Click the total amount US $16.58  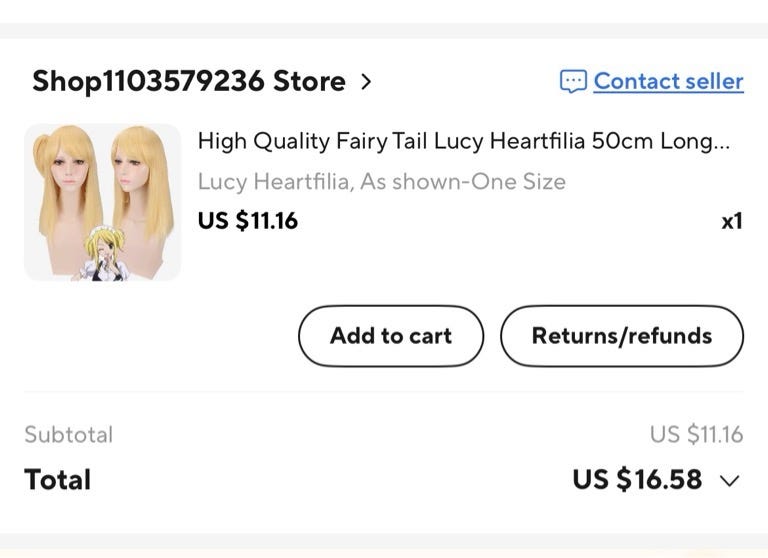pos(637,480)
